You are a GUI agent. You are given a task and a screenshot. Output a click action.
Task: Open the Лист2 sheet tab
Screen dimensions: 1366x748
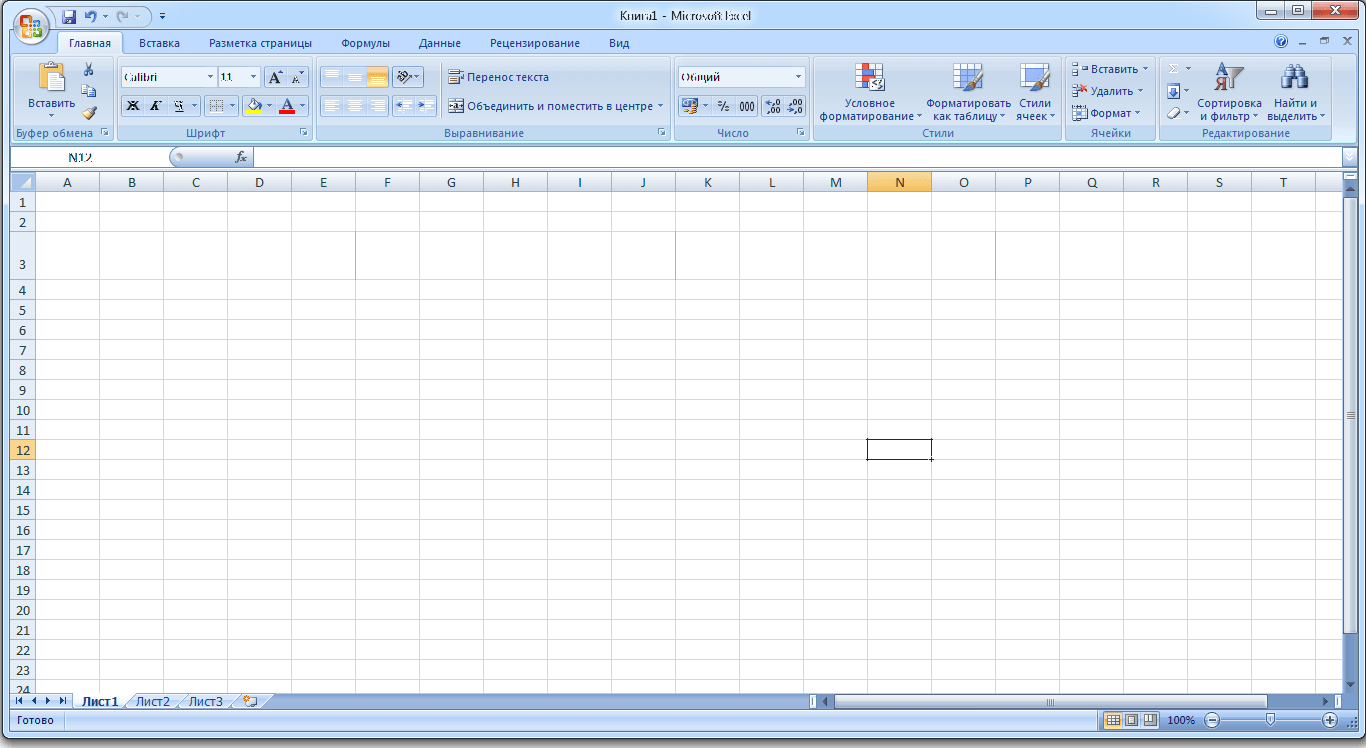153,701
